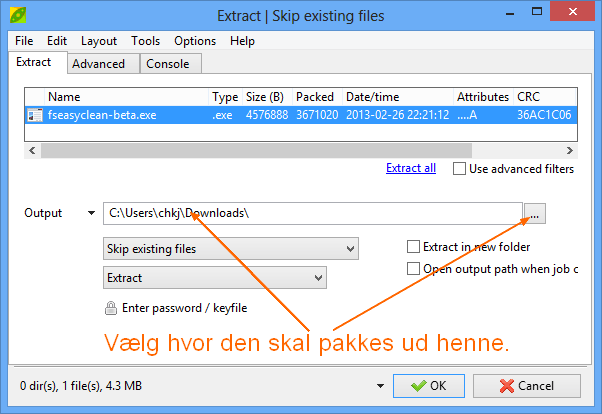The width and height of the screenshot is (602, 414).
Task: Sort by the Size (B) column header
Action: pyautogui.click(x=267, y=97)
